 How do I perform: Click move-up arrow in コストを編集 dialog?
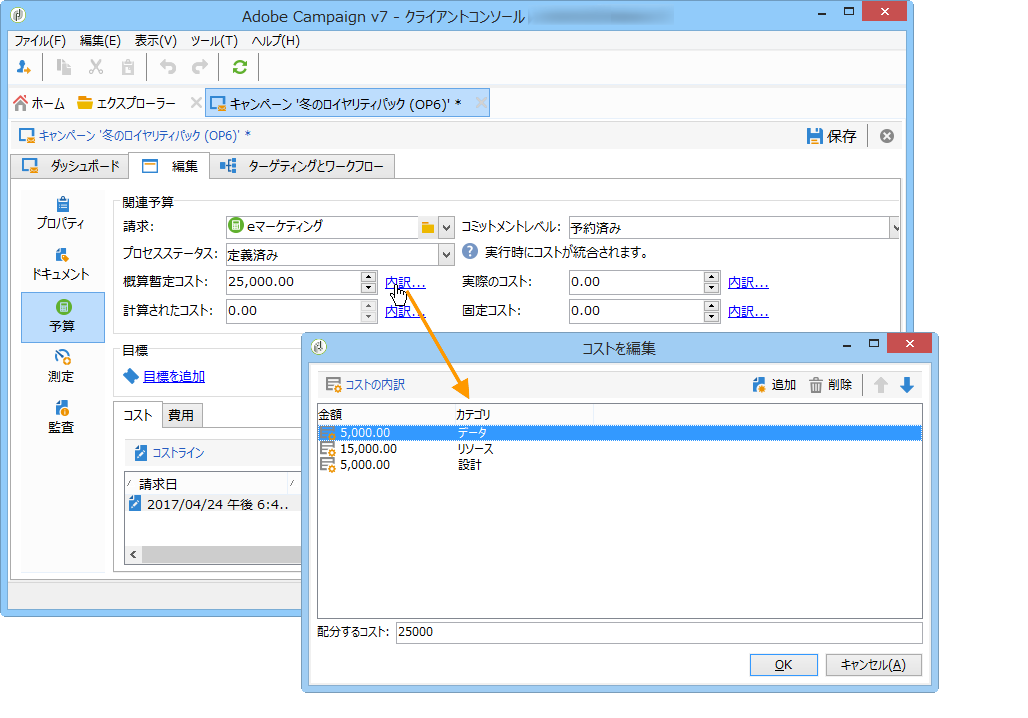click(x=880, y=385)
